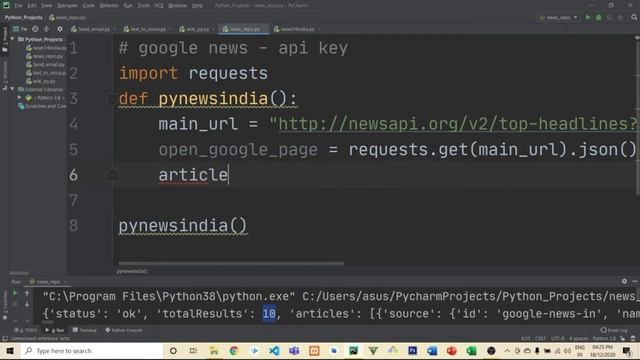Viewport: 640px width, 360px height.
Task: Click the Favorites side tool window tab
Action: (x=5, y=305)
